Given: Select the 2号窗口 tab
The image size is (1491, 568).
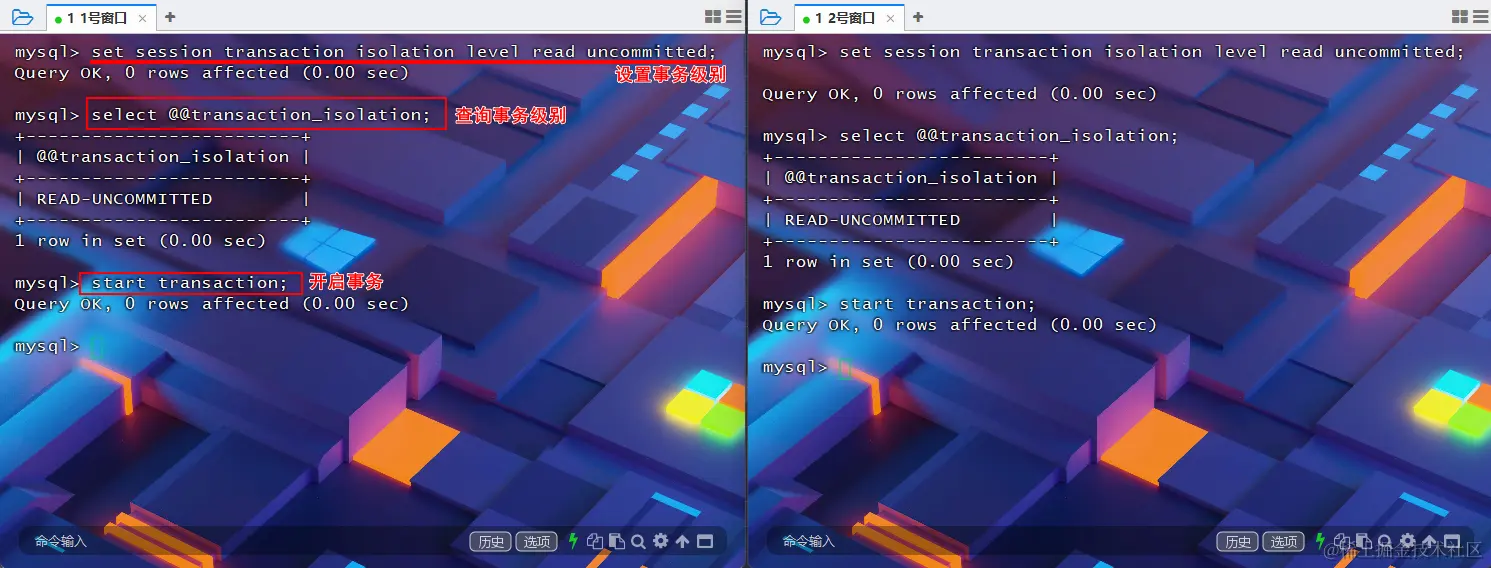Looking at the screenshot, I should point(847,17).
